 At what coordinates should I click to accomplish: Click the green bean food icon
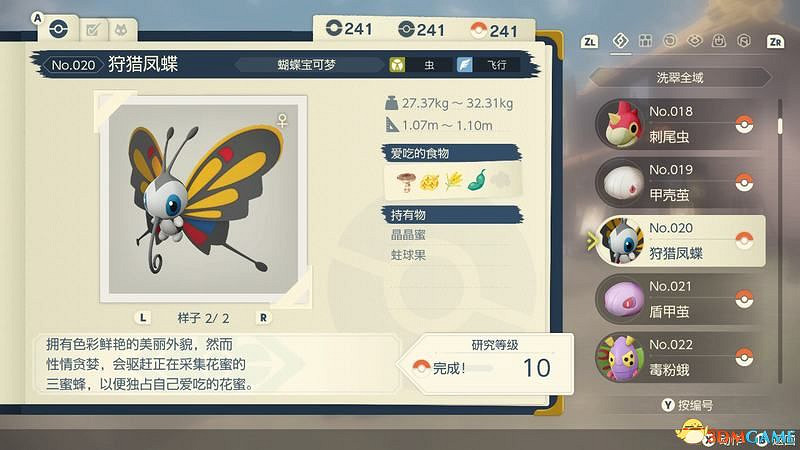coord(478,180)
